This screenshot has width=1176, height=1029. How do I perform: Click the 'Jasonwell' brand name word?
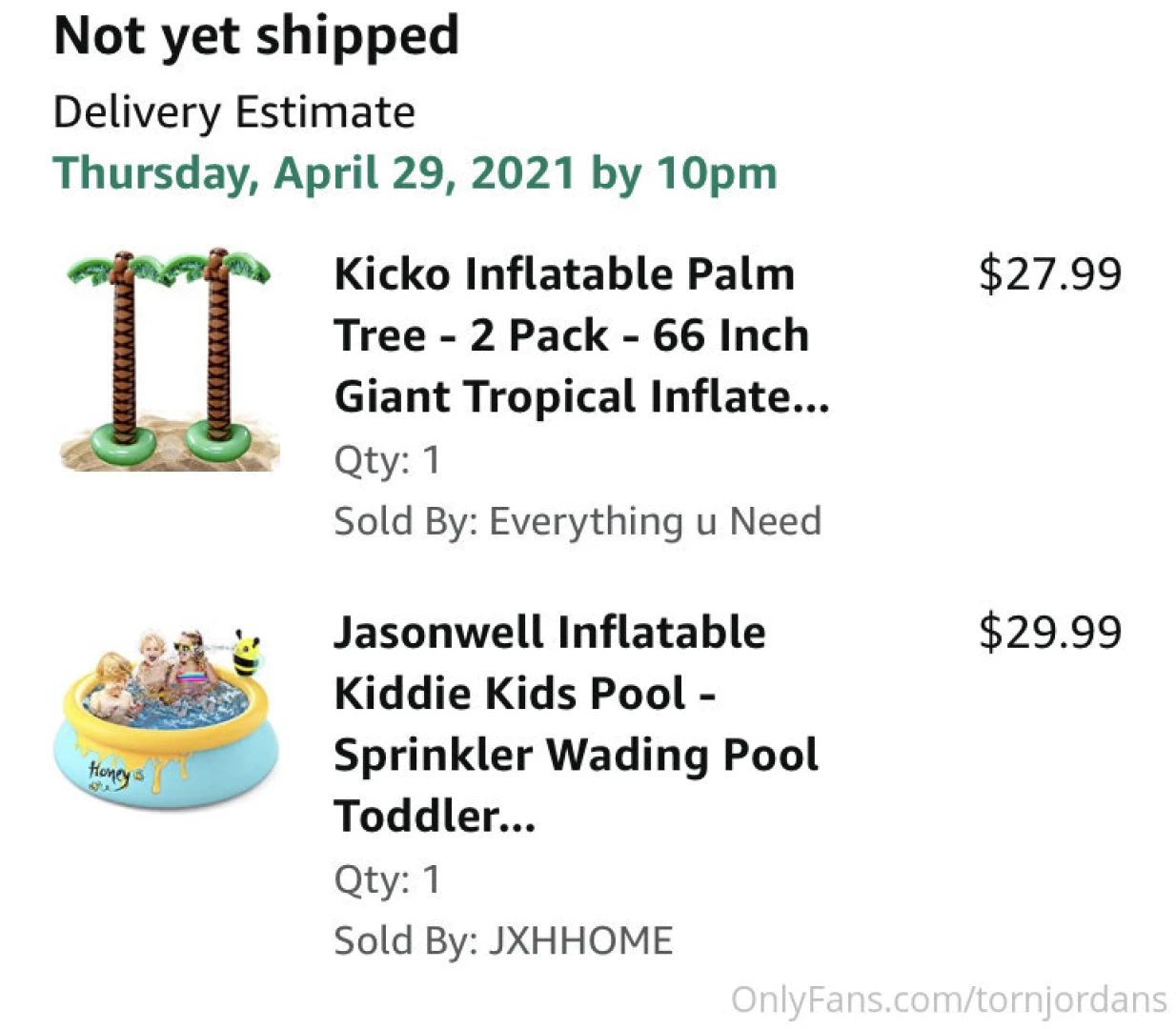tap(439, 633)
